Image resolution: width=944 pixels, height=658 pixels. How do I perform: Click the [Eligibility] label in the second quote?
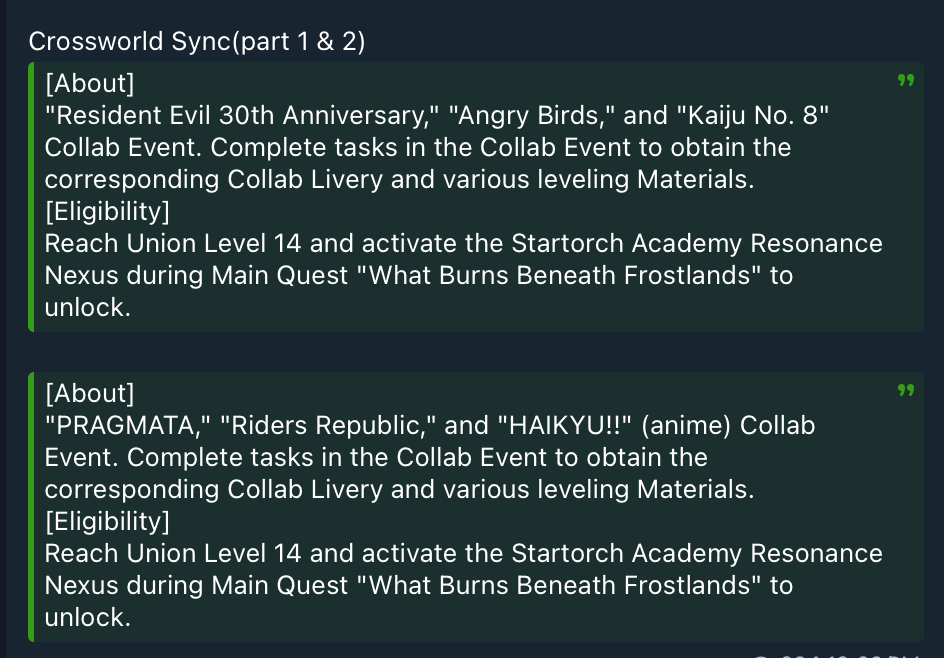107,521
